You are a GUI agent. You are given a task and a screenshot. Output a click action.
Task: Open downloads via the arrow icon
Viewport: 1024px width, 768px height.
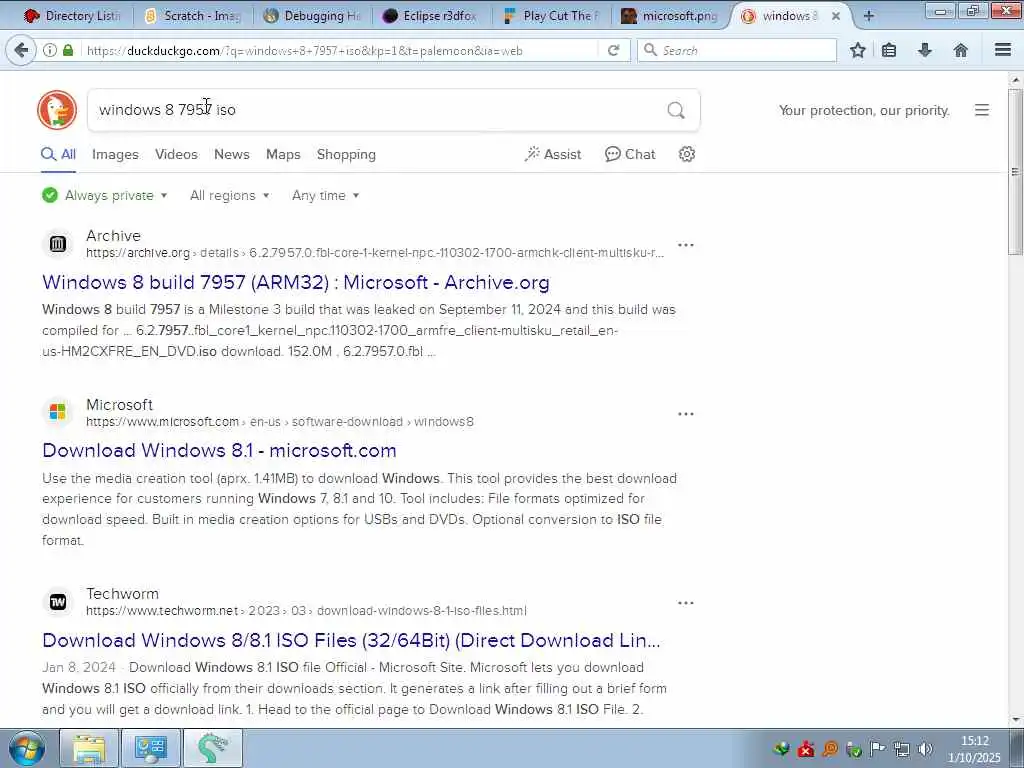(925, 50)
